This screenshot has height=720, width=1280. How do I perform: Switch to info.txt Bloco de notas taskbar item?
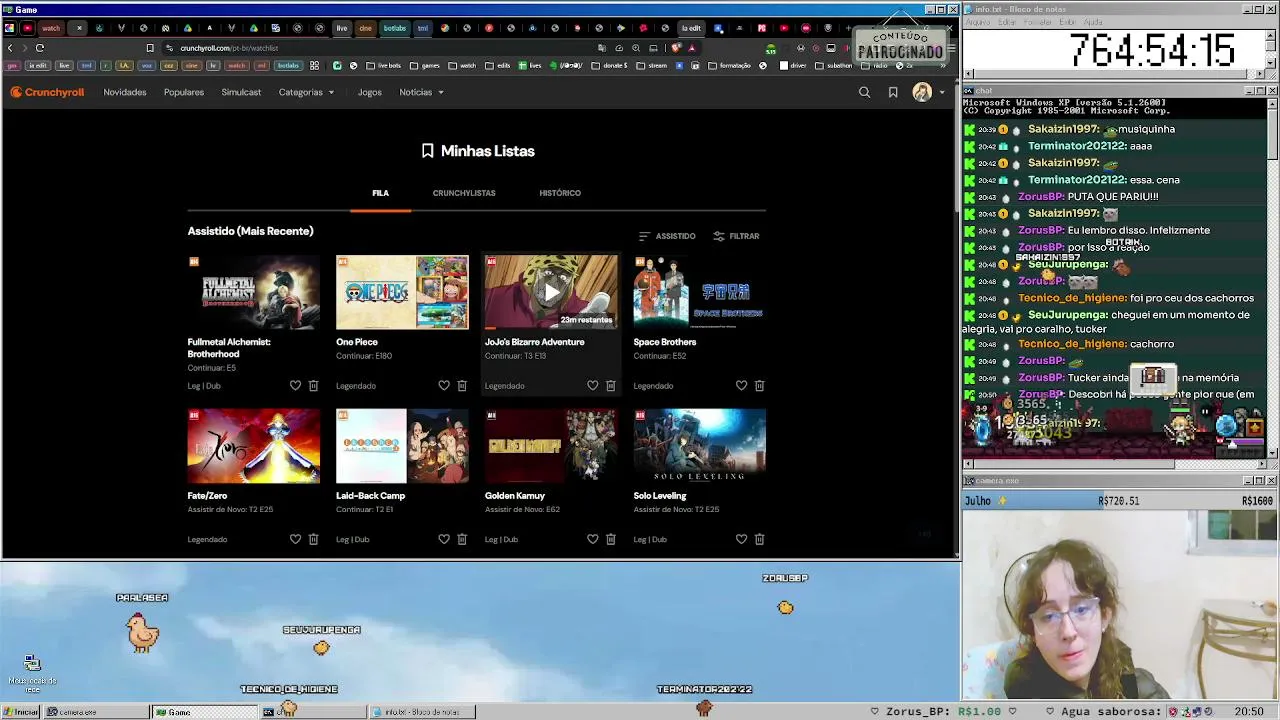421,712
